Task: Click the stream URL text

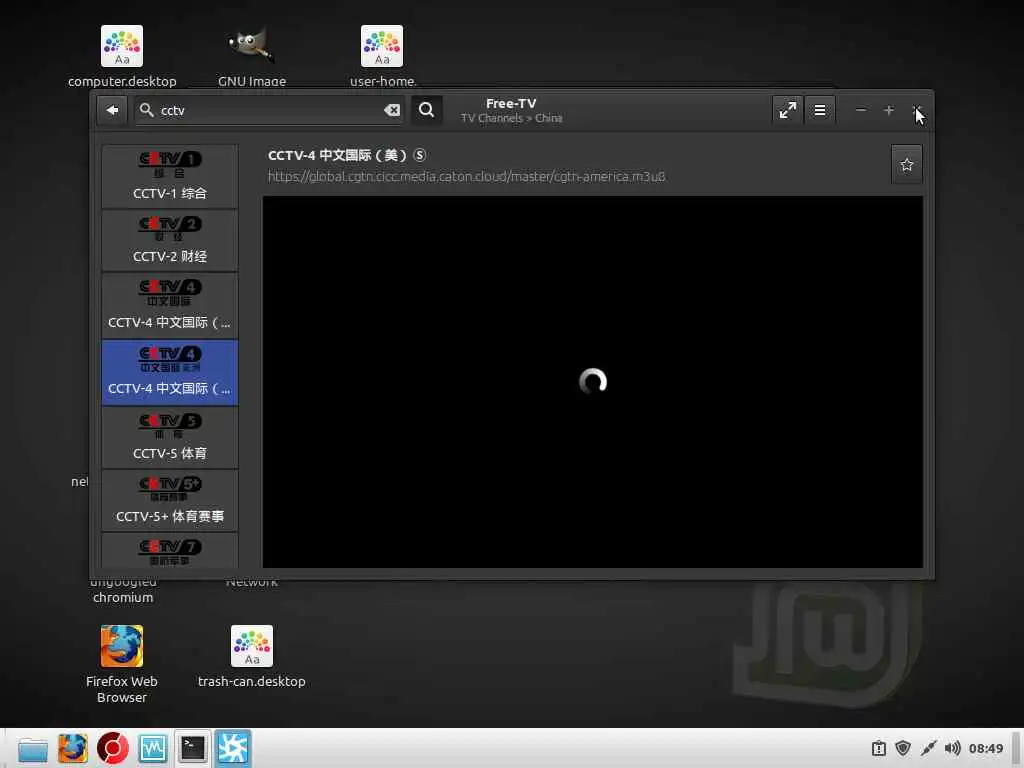Action: point(466,176)
